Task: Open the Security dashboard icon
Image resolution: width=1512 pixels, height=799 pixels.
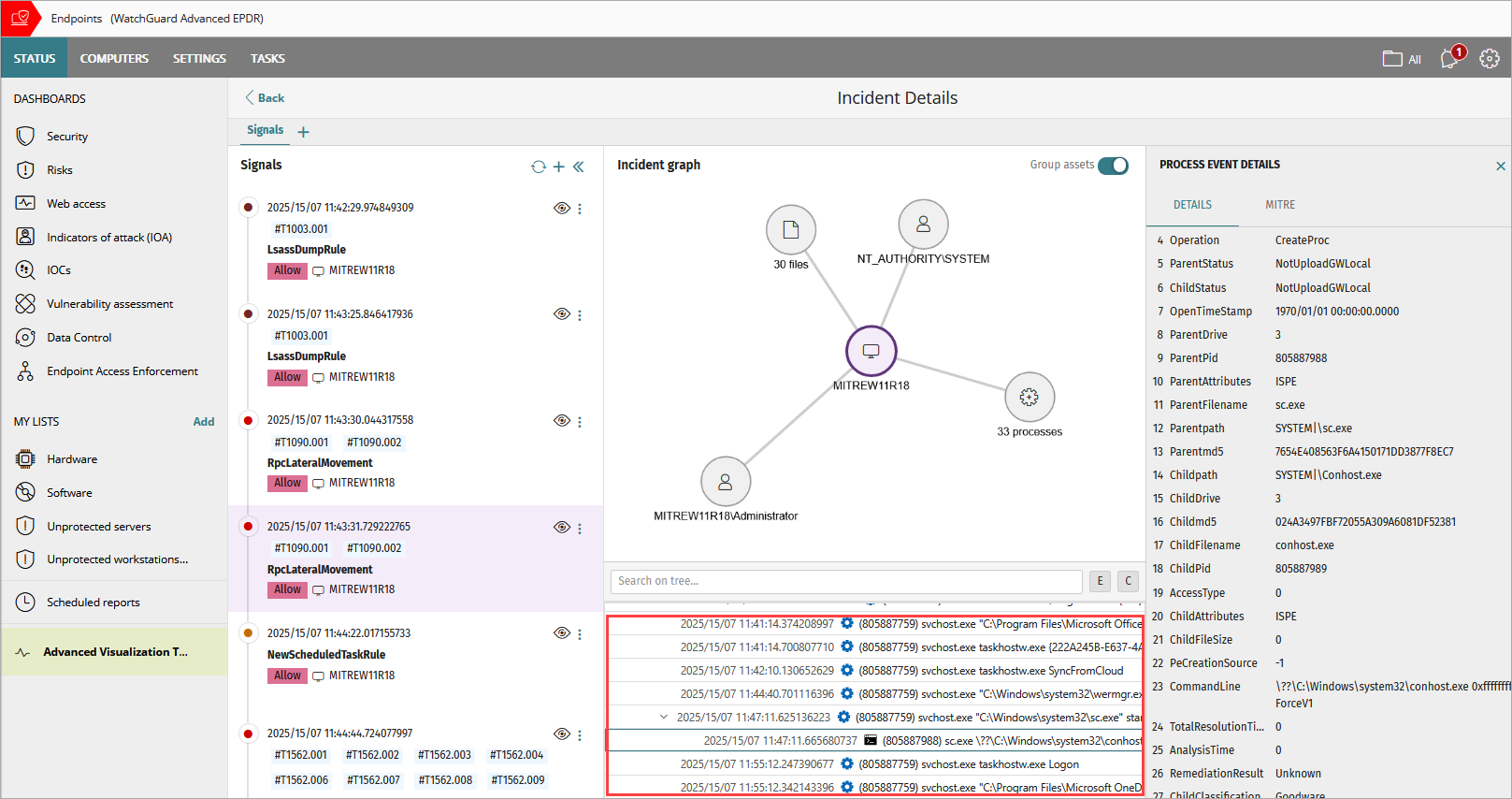Action: 25,137
